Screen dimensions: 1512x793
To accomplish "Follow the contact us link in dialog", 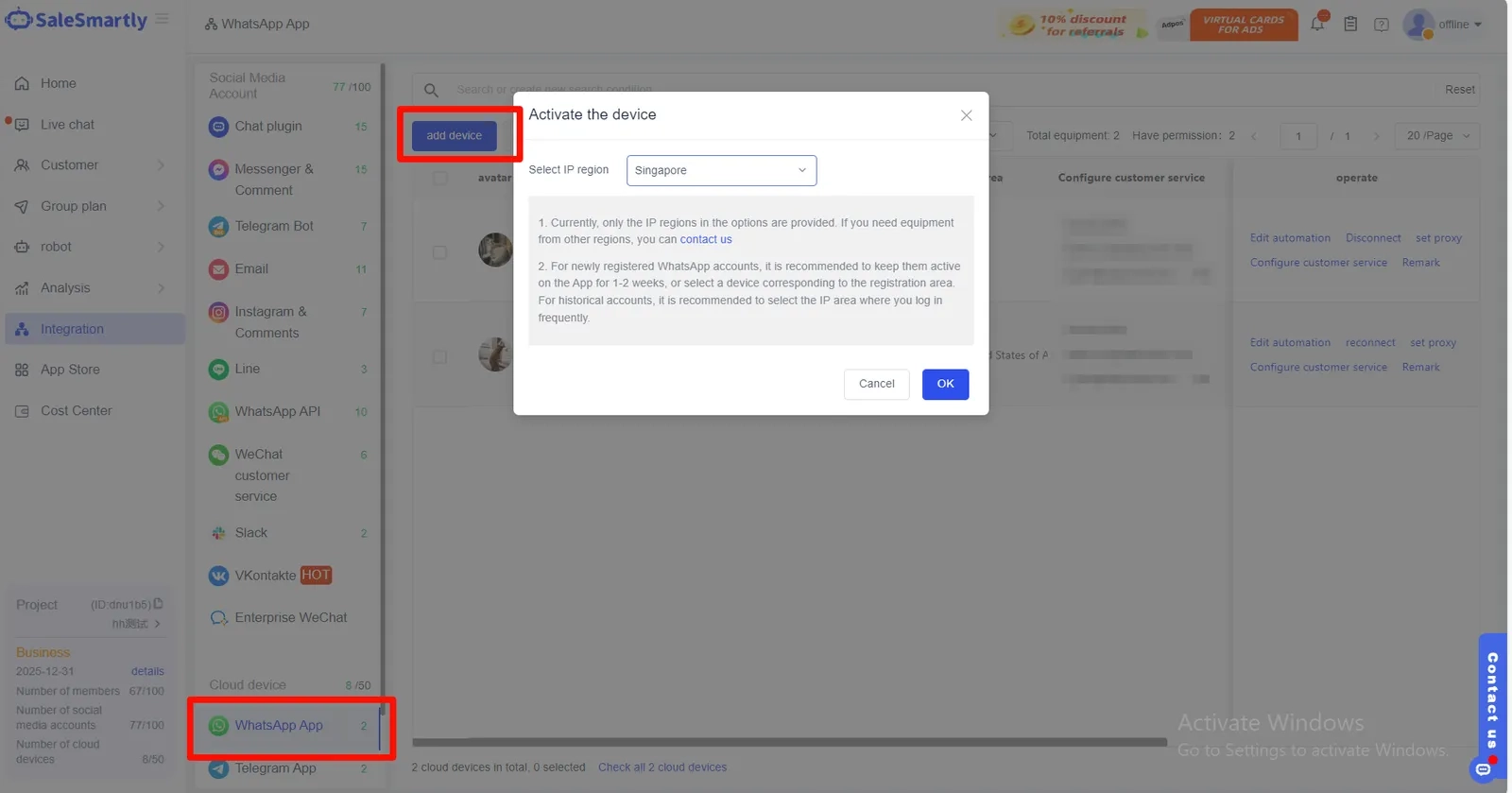I will (x=706, y=240).
